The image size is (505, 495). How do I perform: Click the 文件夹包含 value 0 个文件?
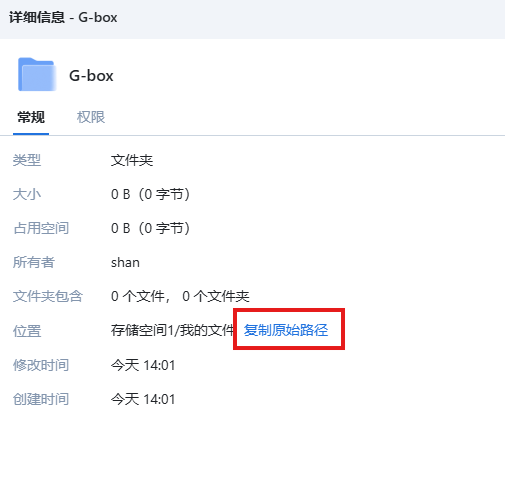(180, 296)
